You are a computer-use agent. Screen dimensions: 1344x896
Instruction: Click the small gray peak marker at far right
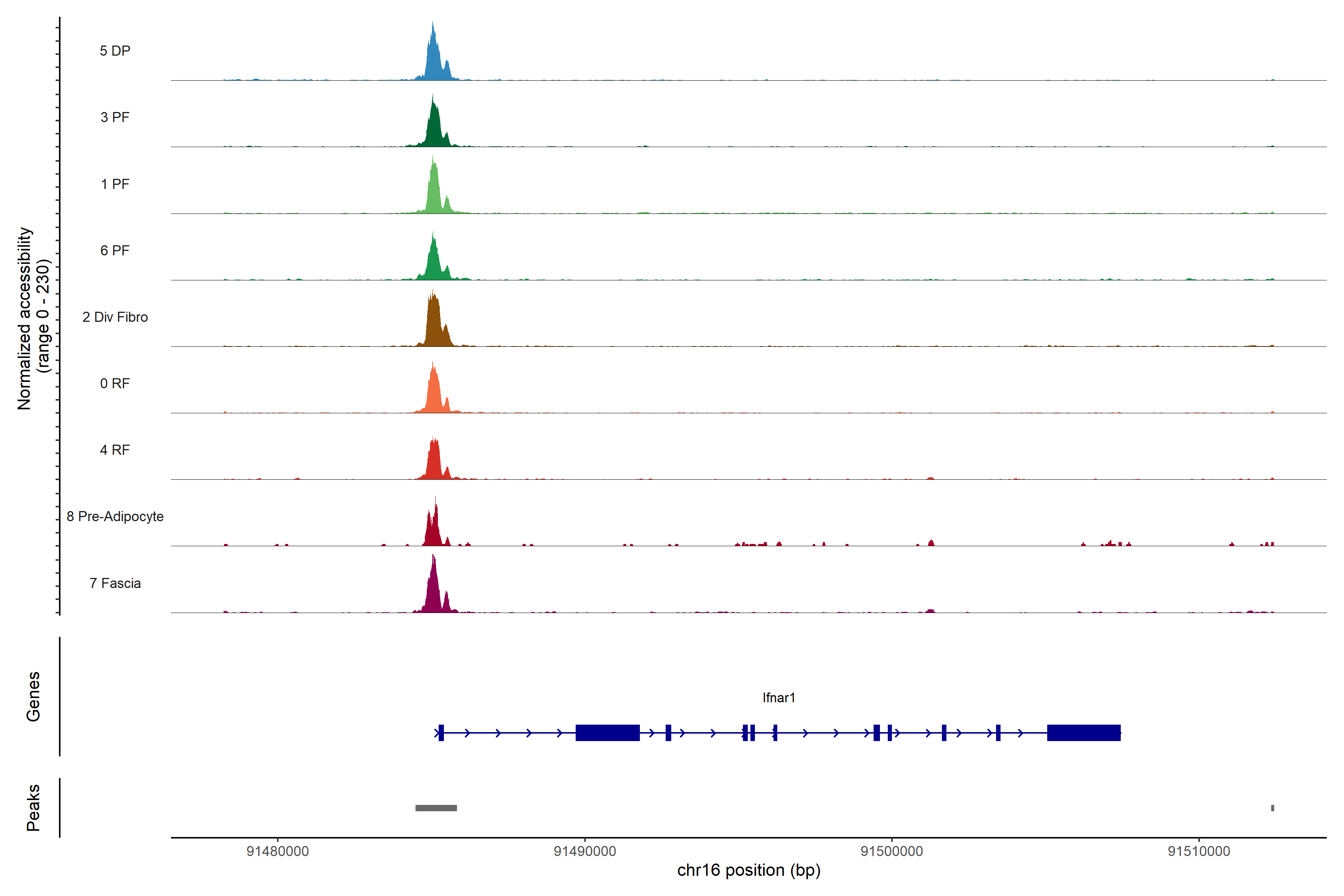coord(1273,808)
